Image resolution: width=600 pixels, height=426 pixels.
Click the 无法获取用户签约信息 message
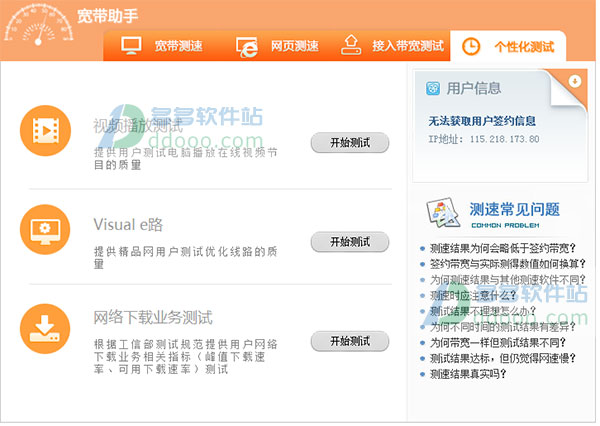tap(482, 121)
